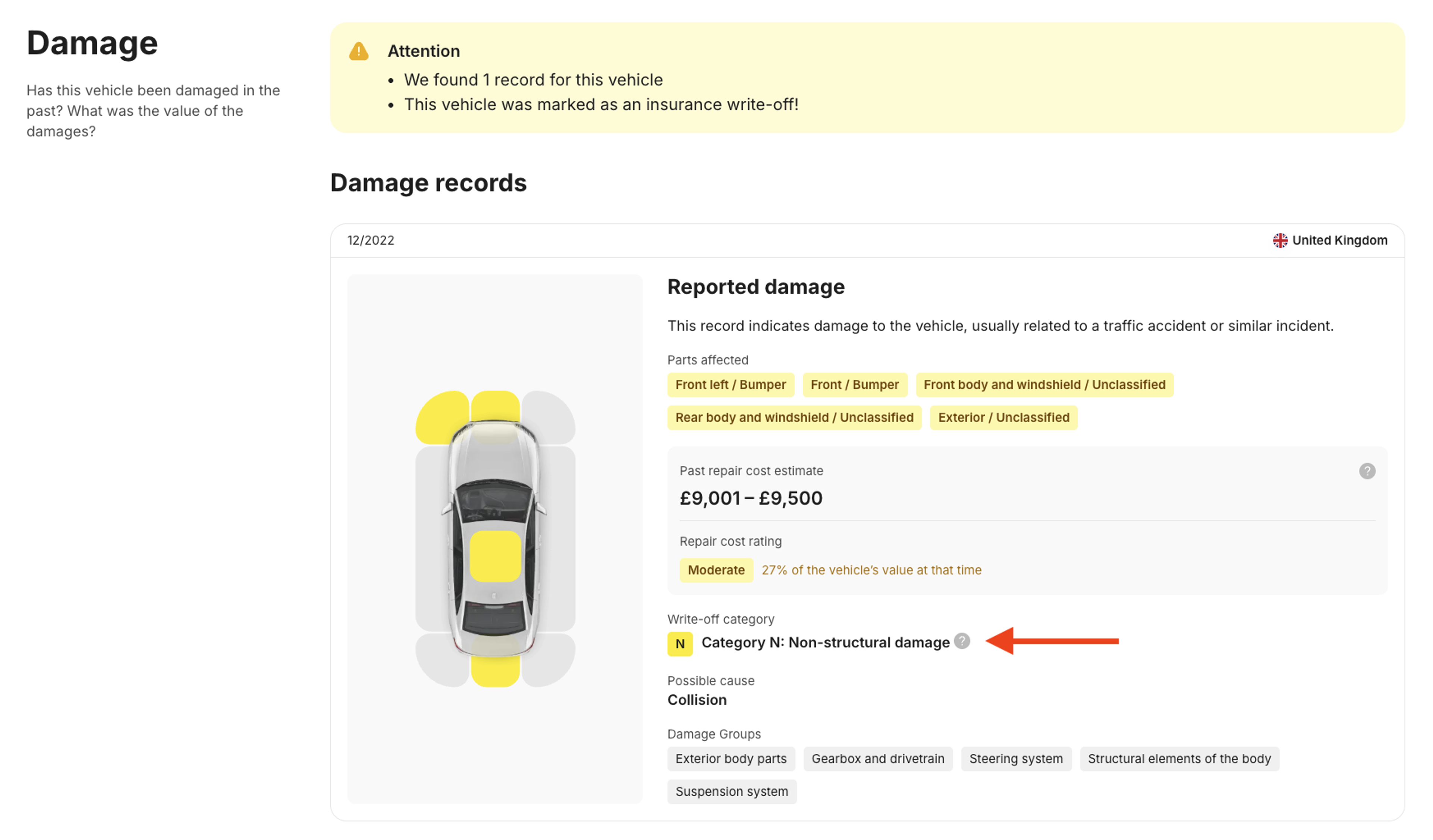
Task: Click the Suspension system damage group
Action: 731,792
